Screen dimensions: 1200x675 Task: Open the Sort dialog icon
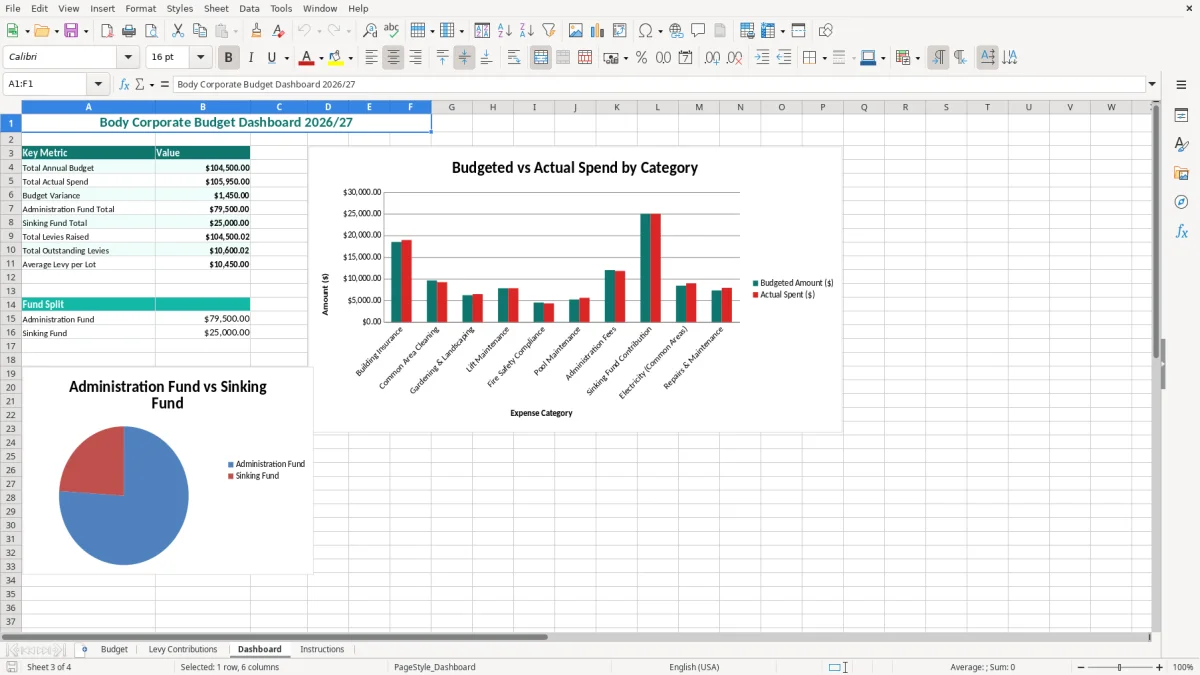coord(482,31)
